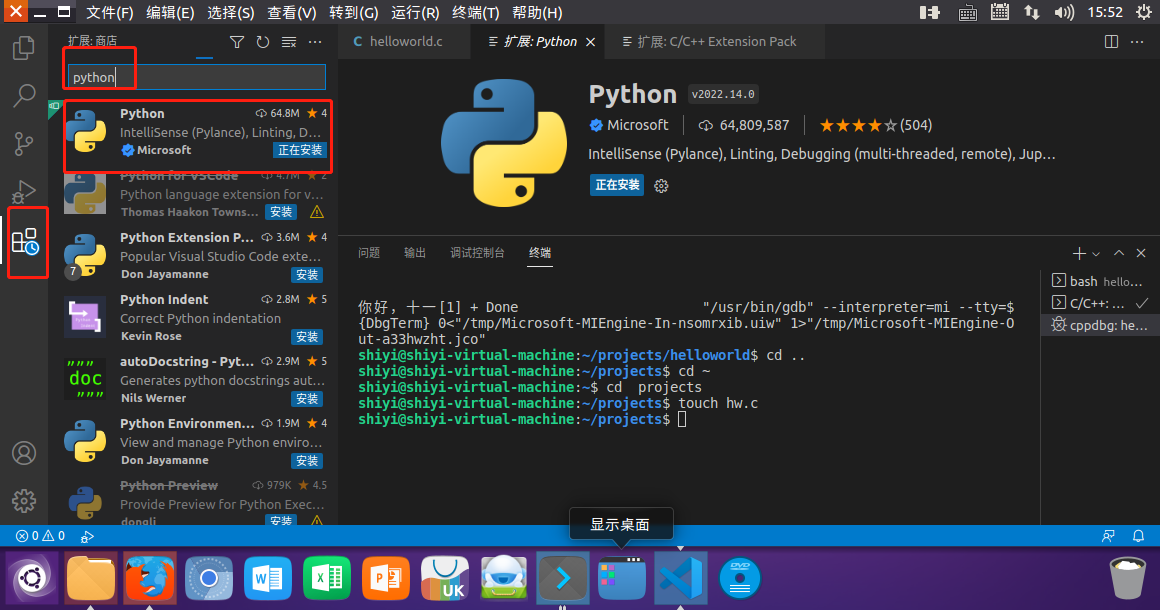Clear extension search results icon
The image size is (1160, 610).
(289, 42)
